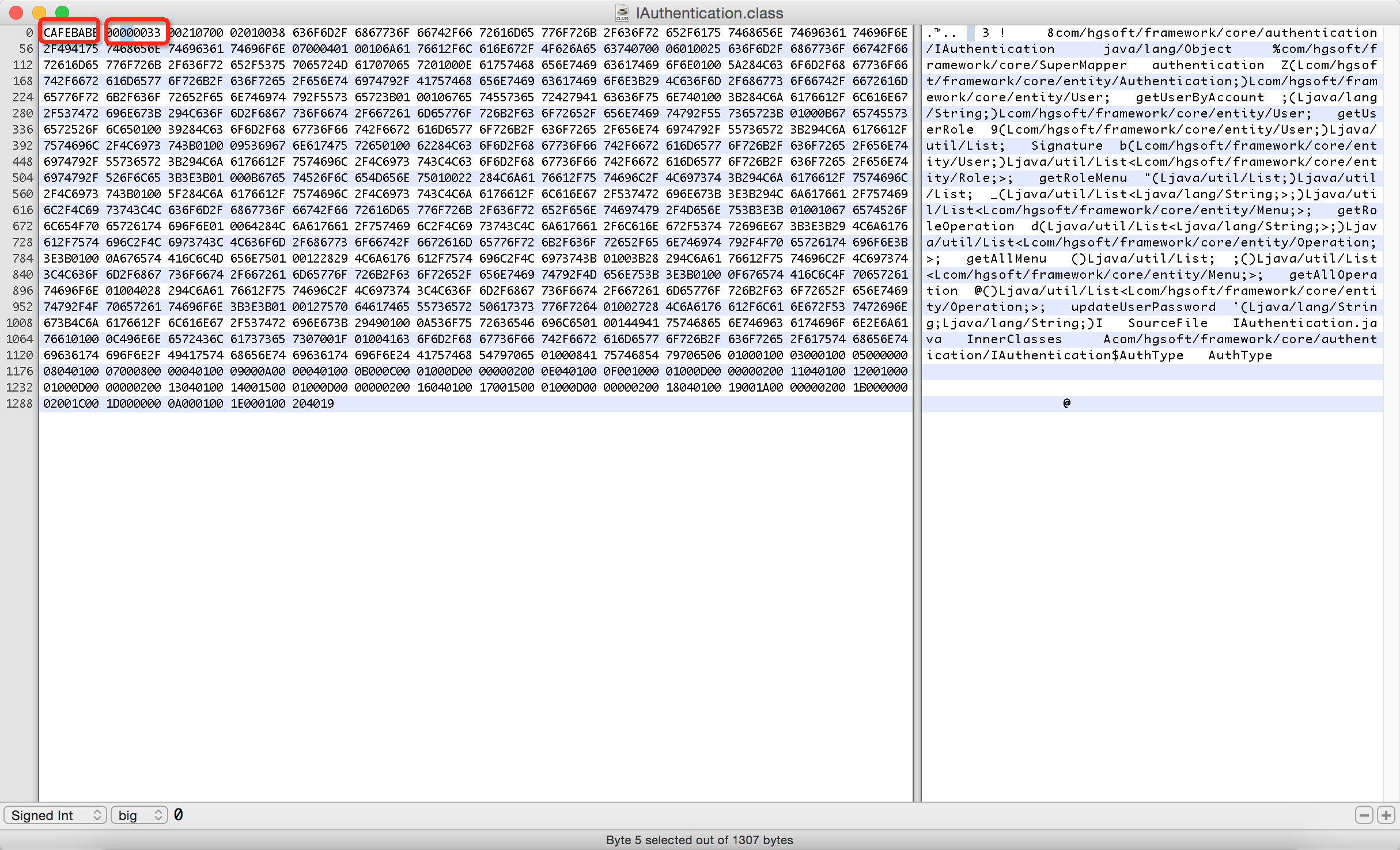The image size is (1400, 850).
Task: Click the plus button in data inspector
Action: point(1386,815)
